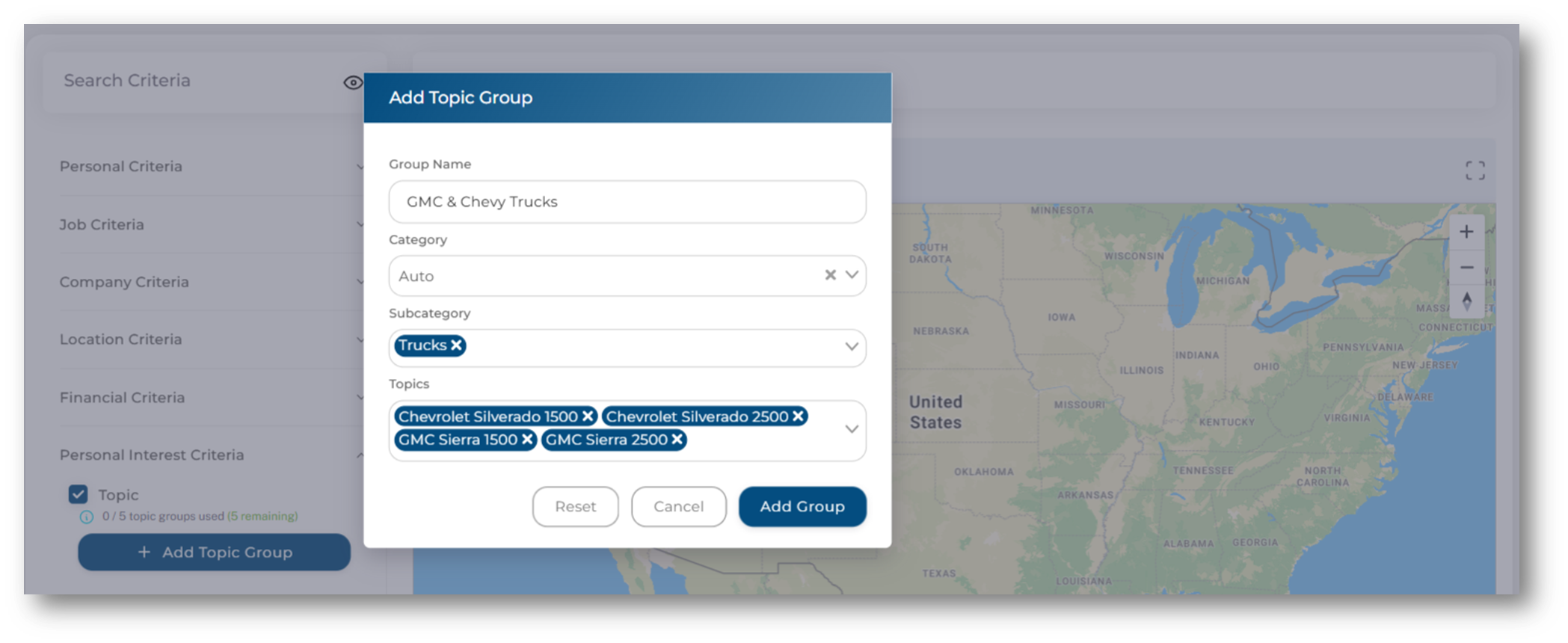1568x643 pixels.
Task: Remove the Trucks subcategory tag
Action: pyautogui.click(x=456, y=345)
